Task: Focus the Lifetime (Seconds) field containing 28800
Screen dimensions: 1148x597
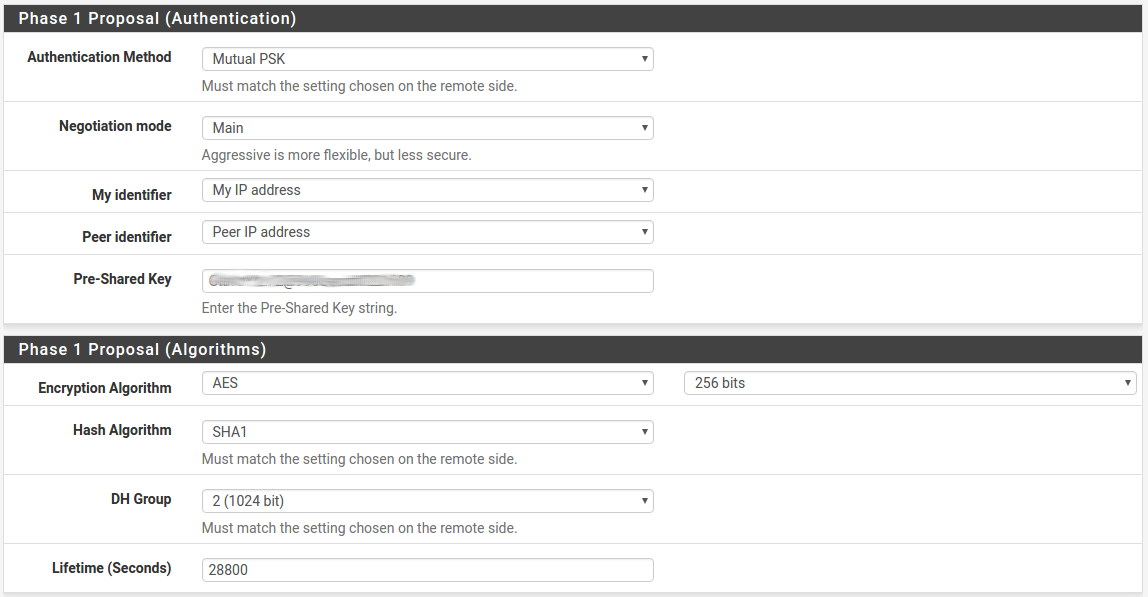Action: tap(428, 570)
